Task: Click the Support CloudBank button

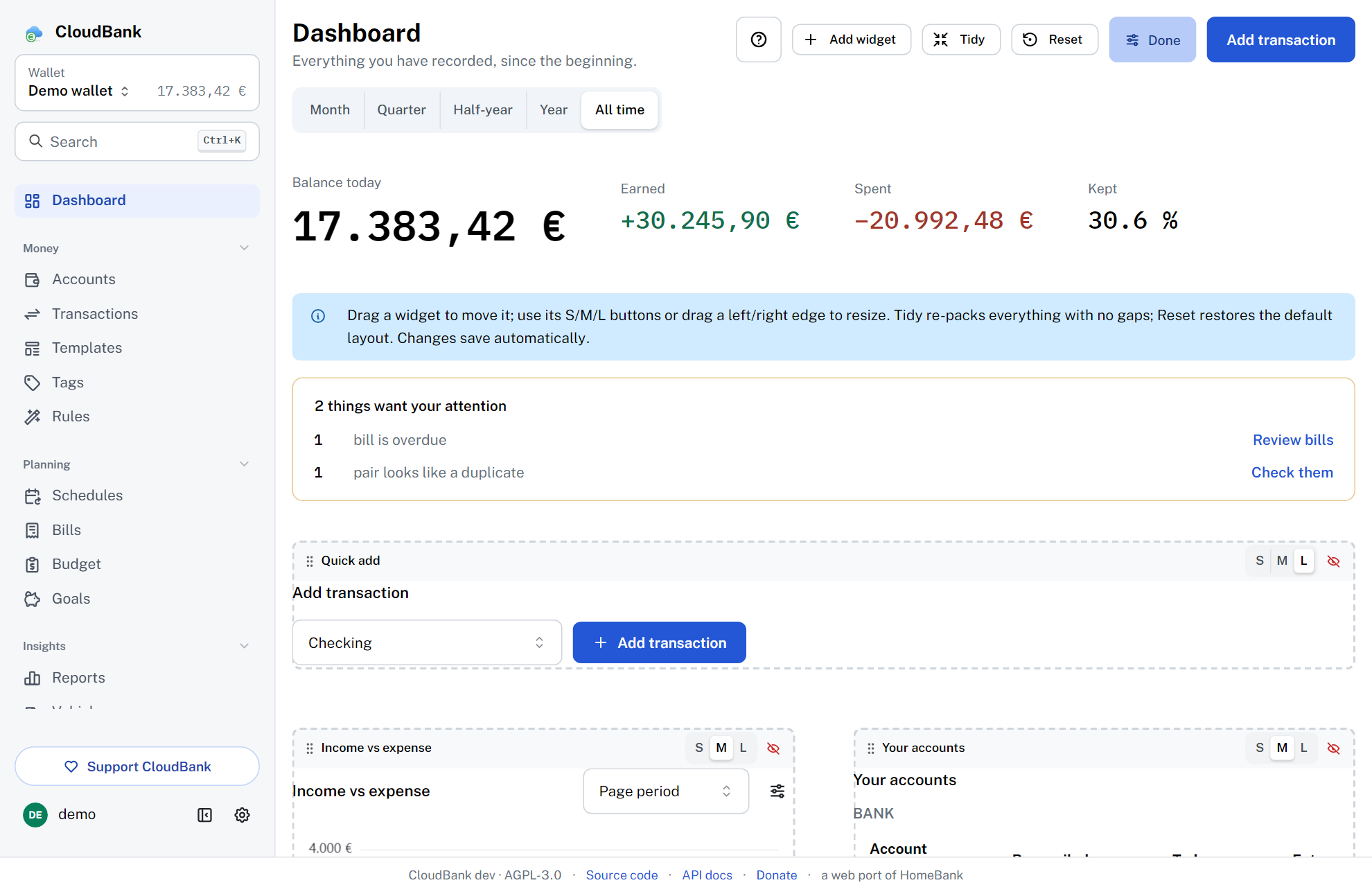Action: 137,766
